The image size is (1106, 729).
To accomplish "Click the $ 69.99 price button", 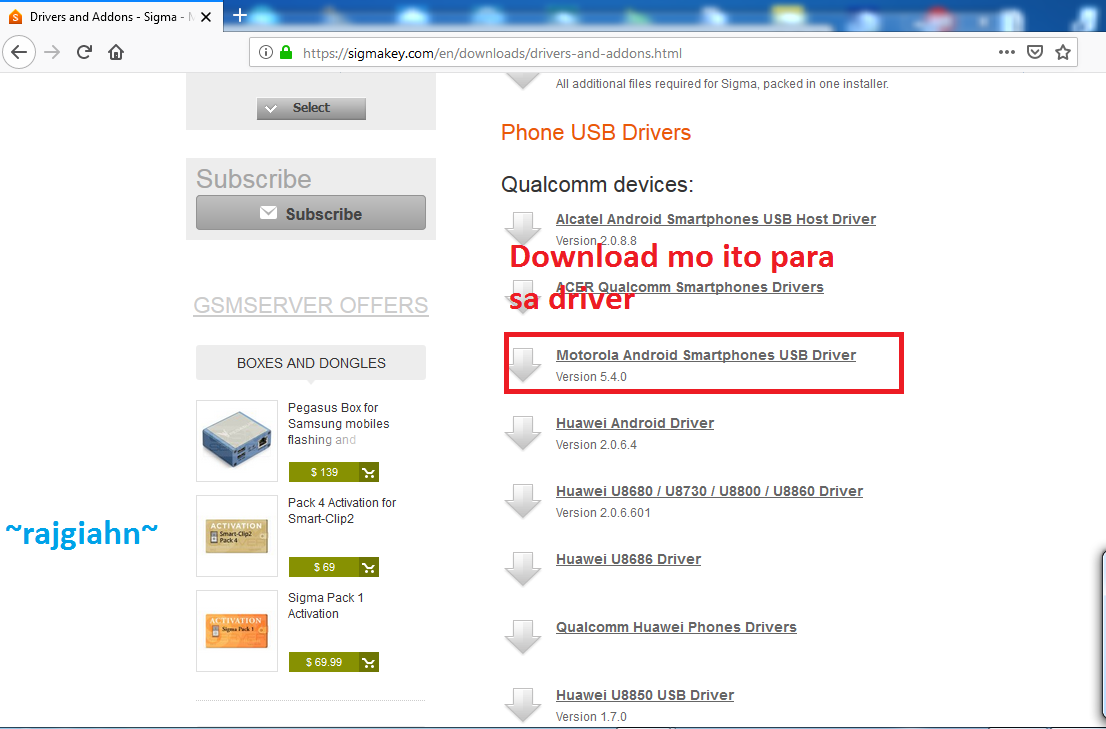I will (x=324, y=663).
